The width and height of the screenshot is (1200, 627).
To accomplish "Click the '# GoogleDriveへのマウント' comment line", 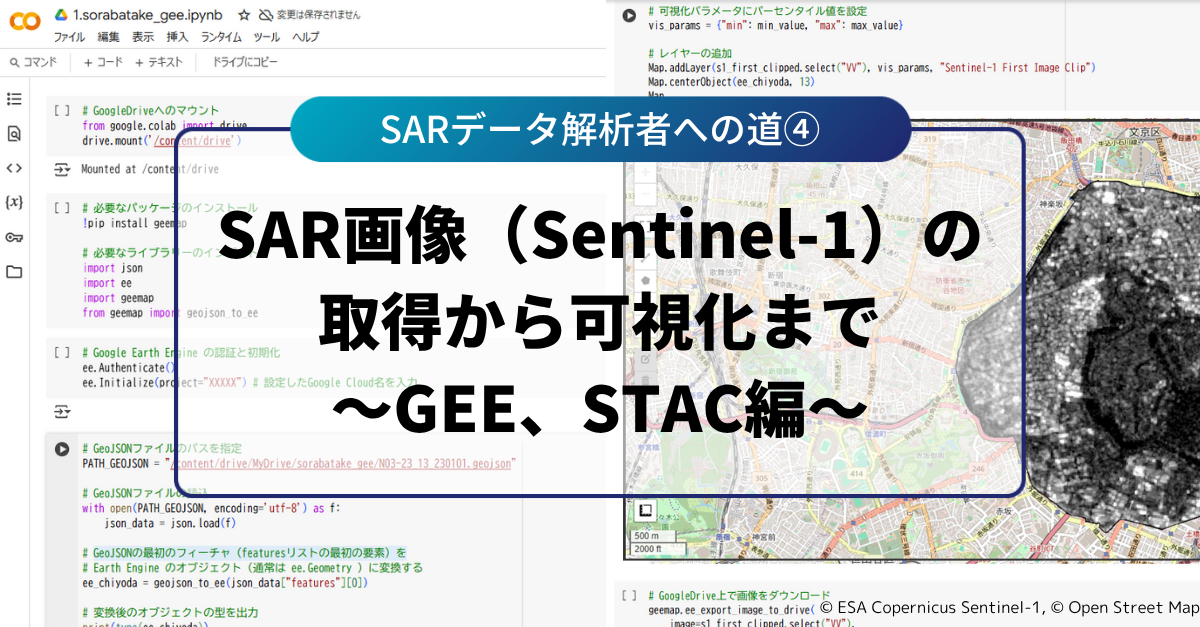I will coord(151,111).
